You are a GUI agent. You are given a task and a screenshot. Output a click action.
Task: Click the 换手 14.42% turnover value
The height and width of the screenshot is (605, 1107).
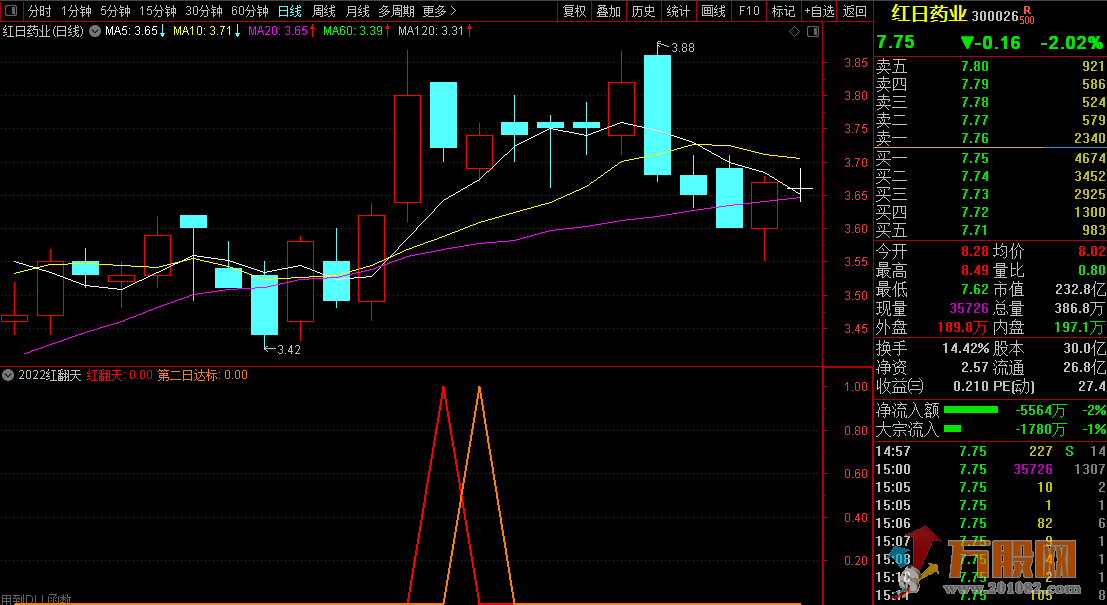965,348
